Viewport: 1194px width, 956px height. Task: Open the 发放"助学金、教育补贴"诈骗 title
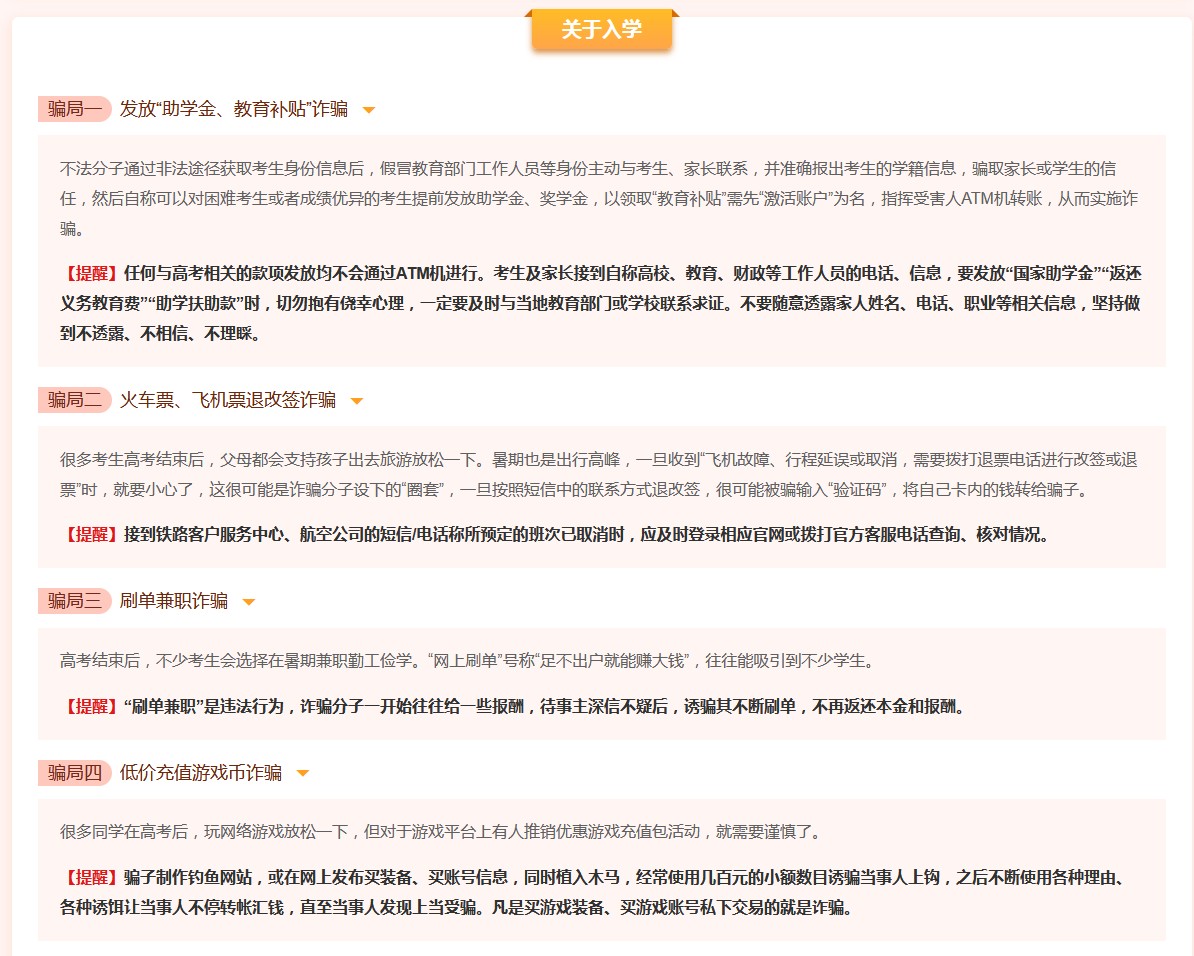click(x=234, y=109)
